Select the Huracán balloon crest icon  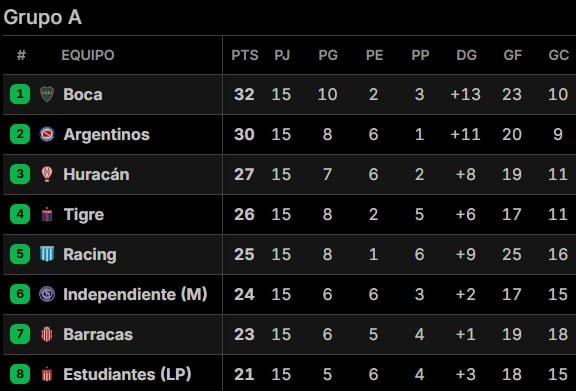[47, 174]
